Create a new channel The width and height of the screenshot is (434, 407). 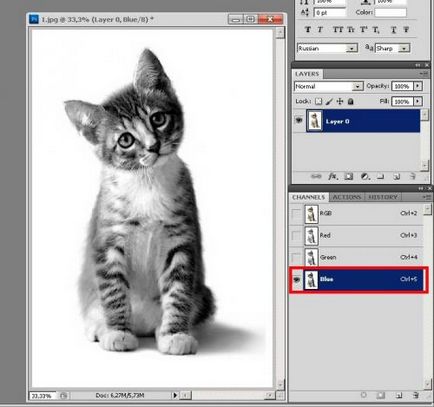point(399,395)
